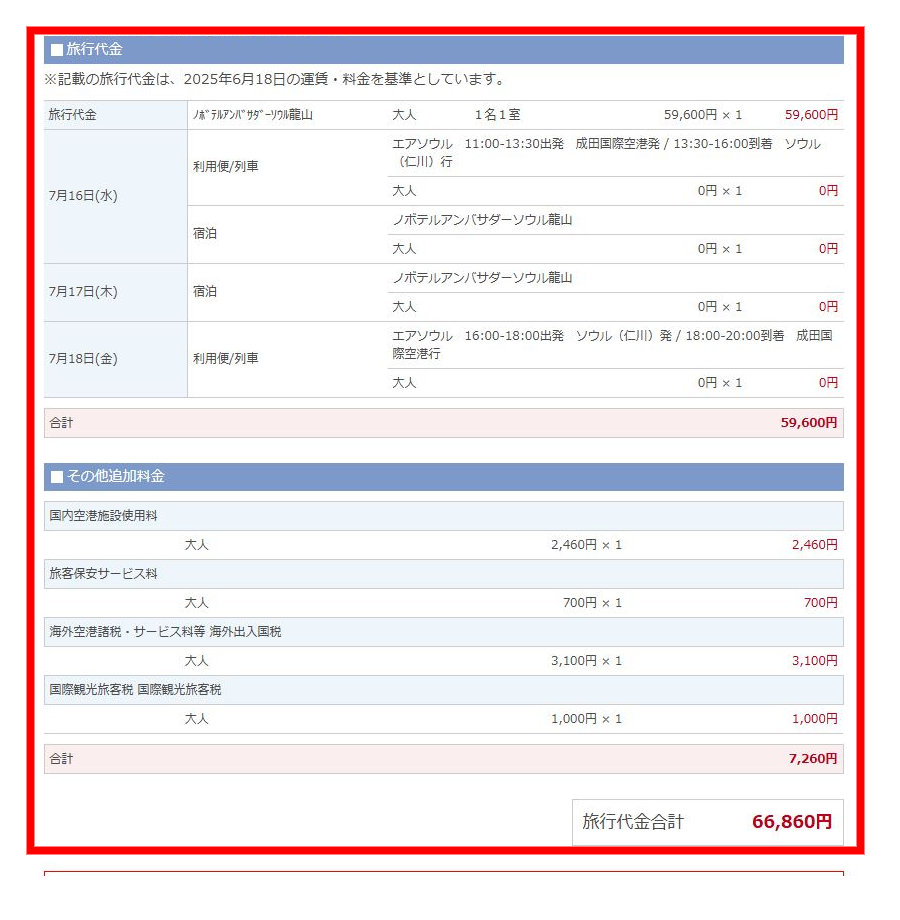Click the 旅客保安サービス料 fee heading
Screen dimensions: 900x920
tap(444, 574)
